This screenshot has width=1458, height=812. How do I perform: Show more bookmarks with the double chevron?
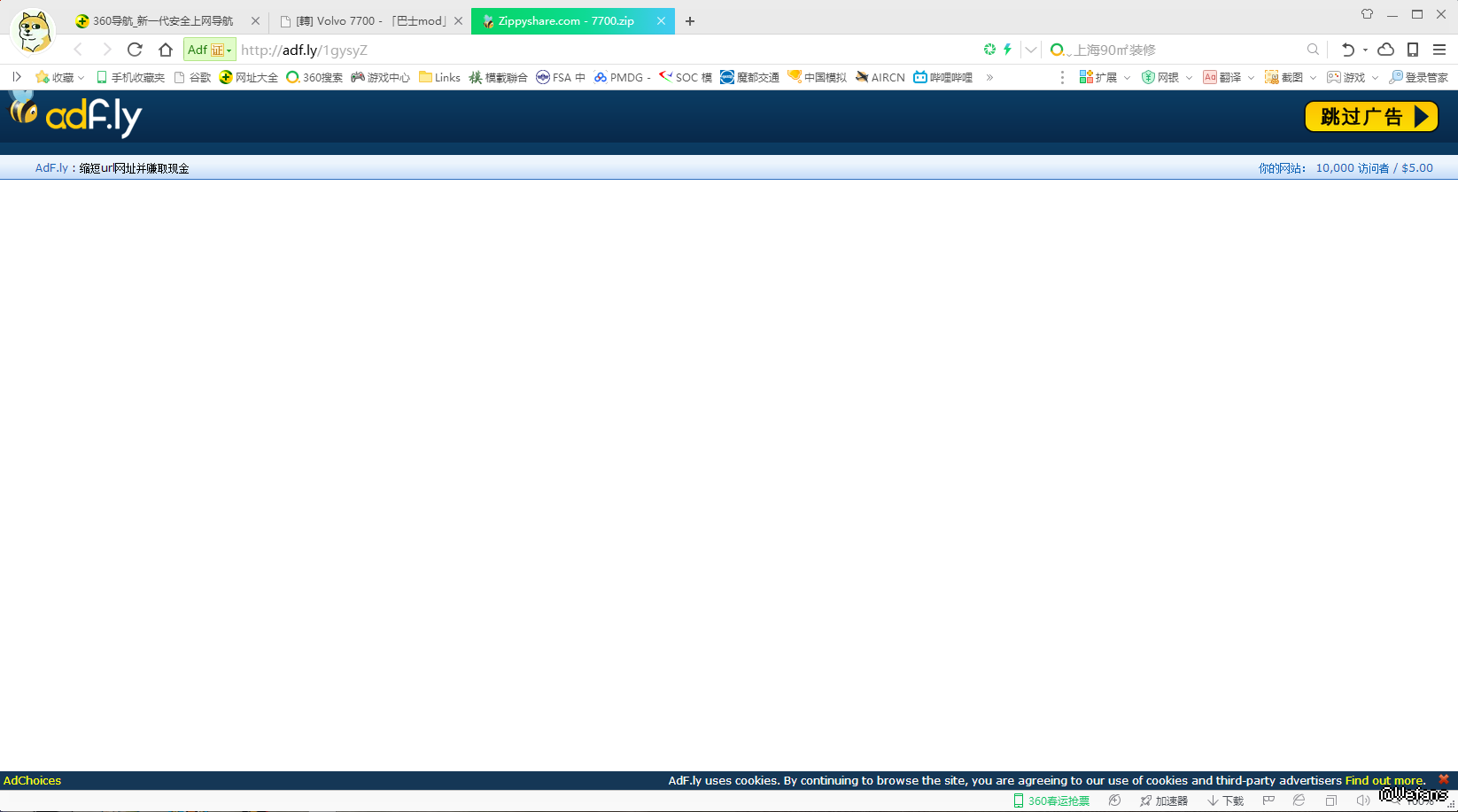989,78
